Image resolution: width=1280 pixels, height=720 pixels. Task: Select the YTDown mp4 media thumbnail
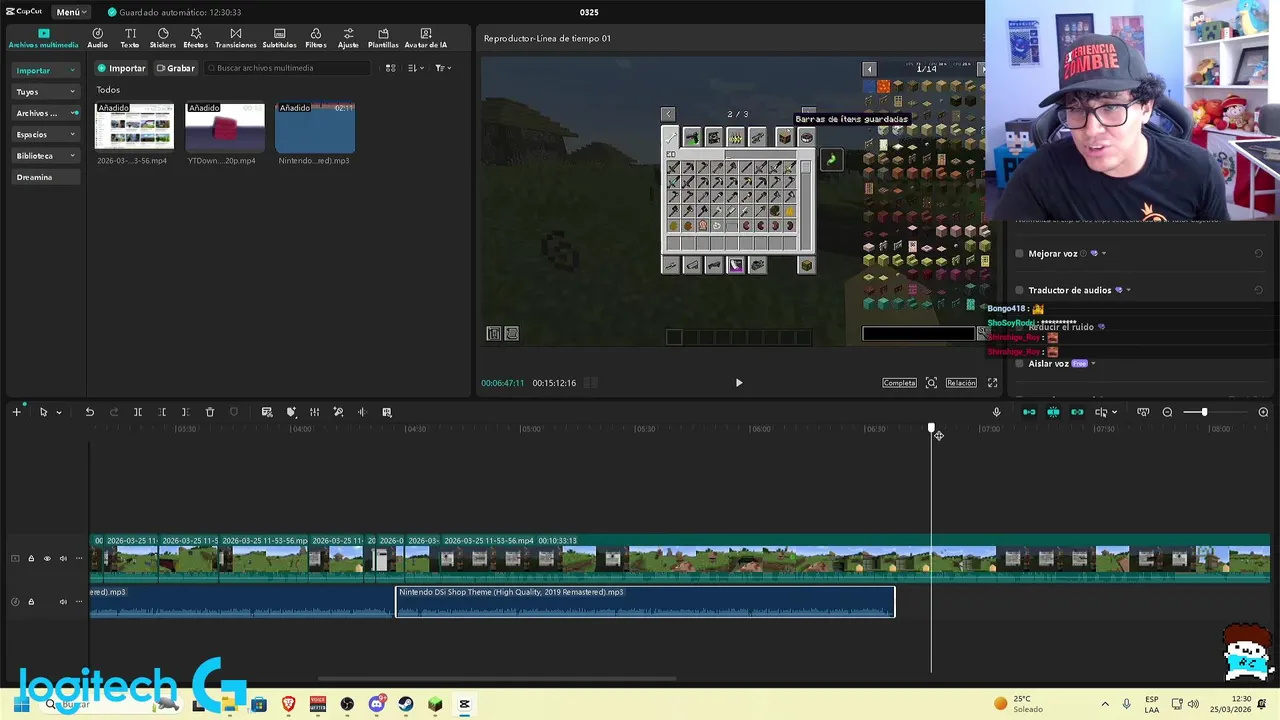point(225,127)
